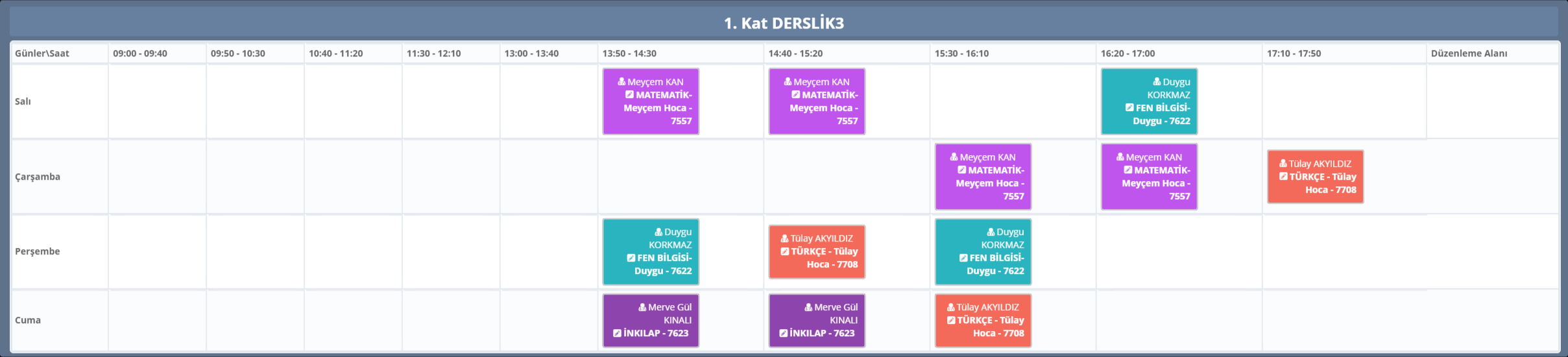1568x357 pixels.
Task: Click teacher icon on Salı 16:20 Duygu KORKMAZ card
Action: (1157, 82)
